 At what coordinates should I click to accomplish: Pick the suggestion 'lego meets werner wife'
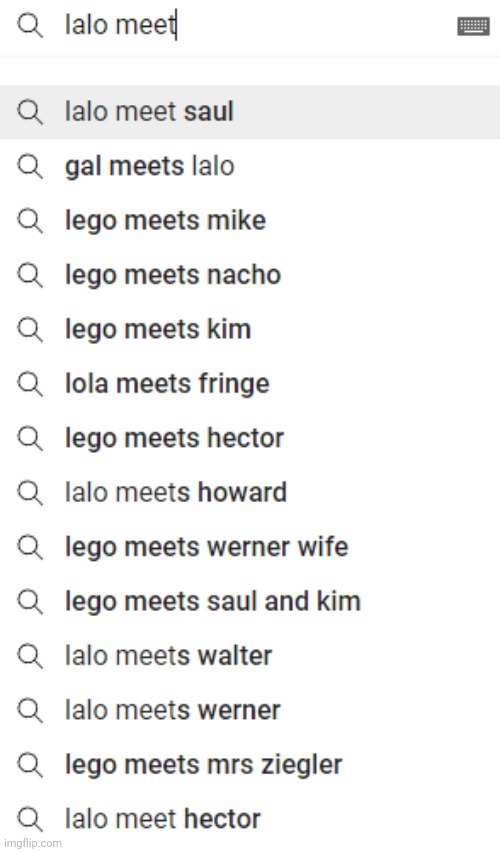point(250,547)
